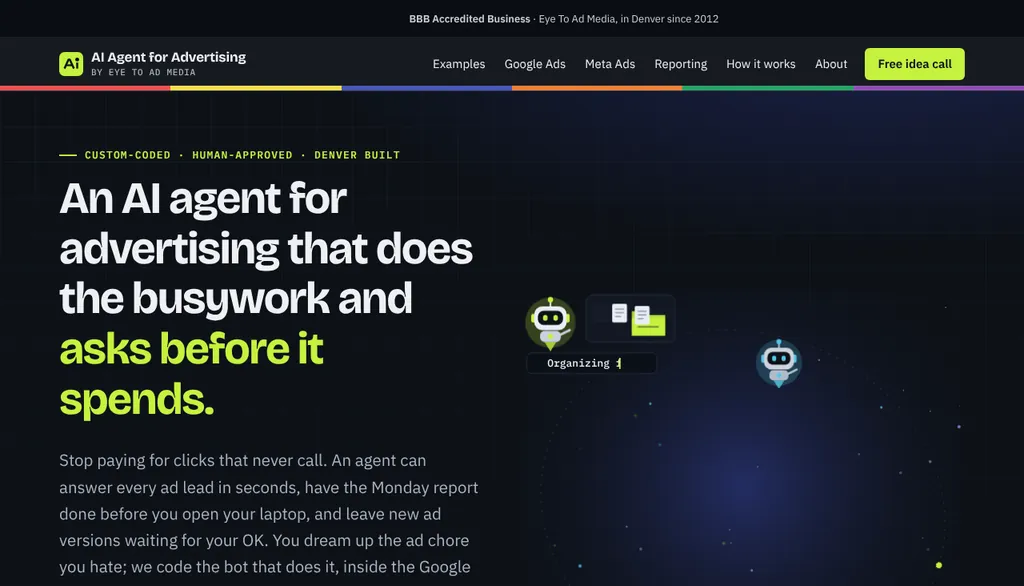Select Meta Ads in the navigation
Viewport: 1024px width, 586px height.
[x=610, y=64]
